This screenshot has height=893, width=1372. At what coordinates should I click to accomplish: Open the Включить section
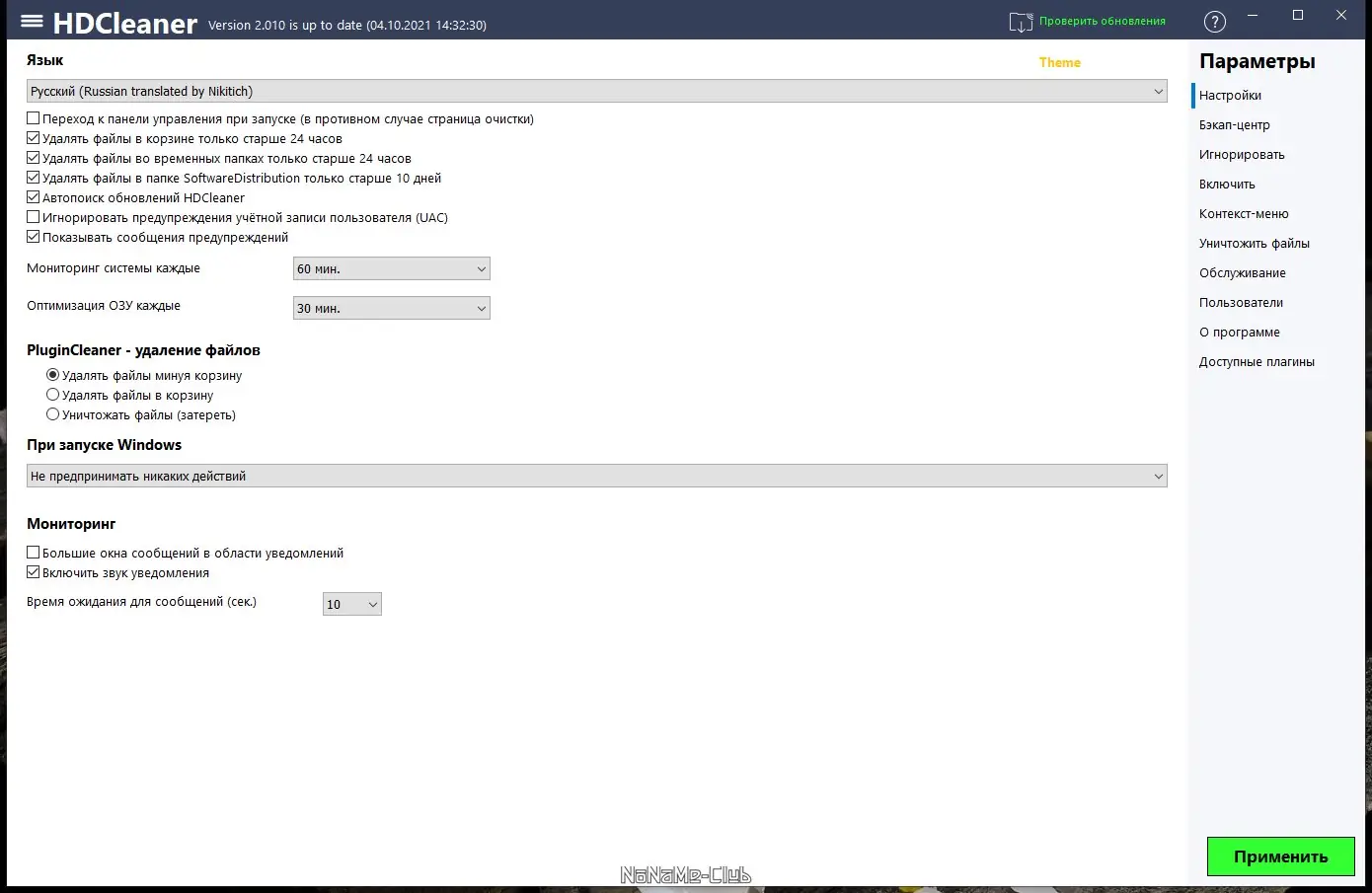click(x=1227, y=185)
